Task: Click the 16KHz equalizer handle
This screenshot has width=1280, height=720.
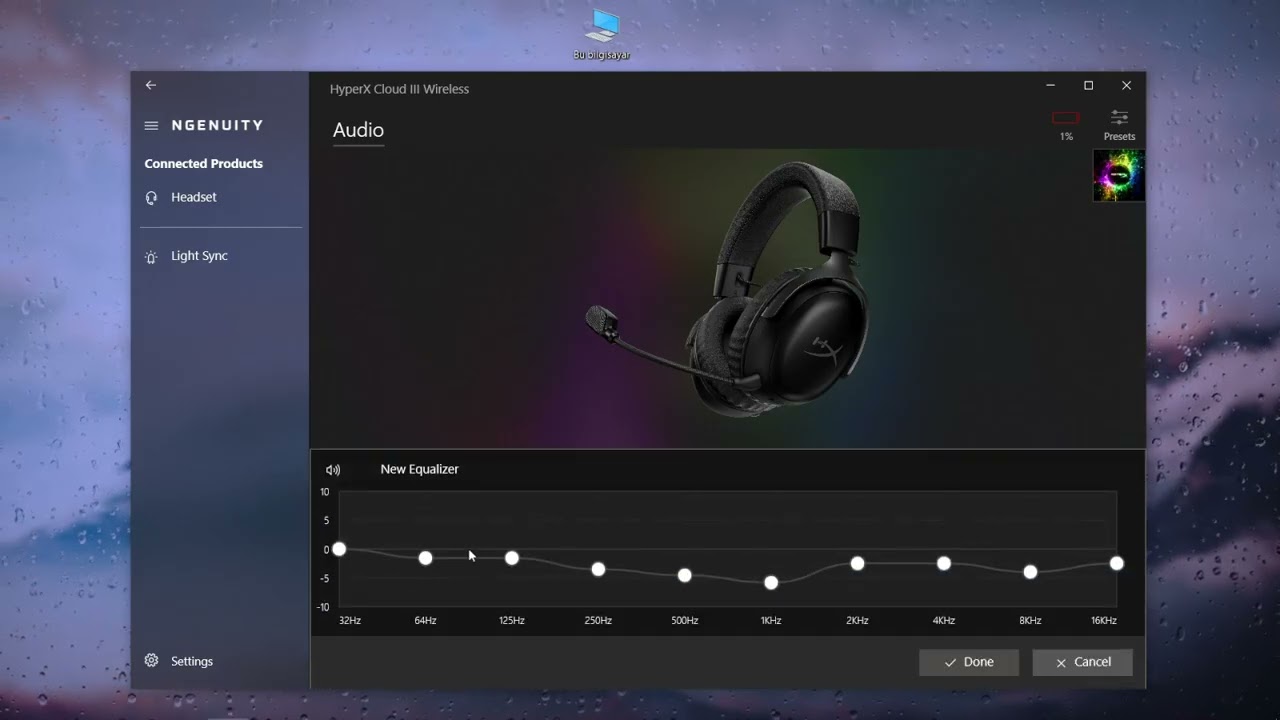Action: (1116, 563)
